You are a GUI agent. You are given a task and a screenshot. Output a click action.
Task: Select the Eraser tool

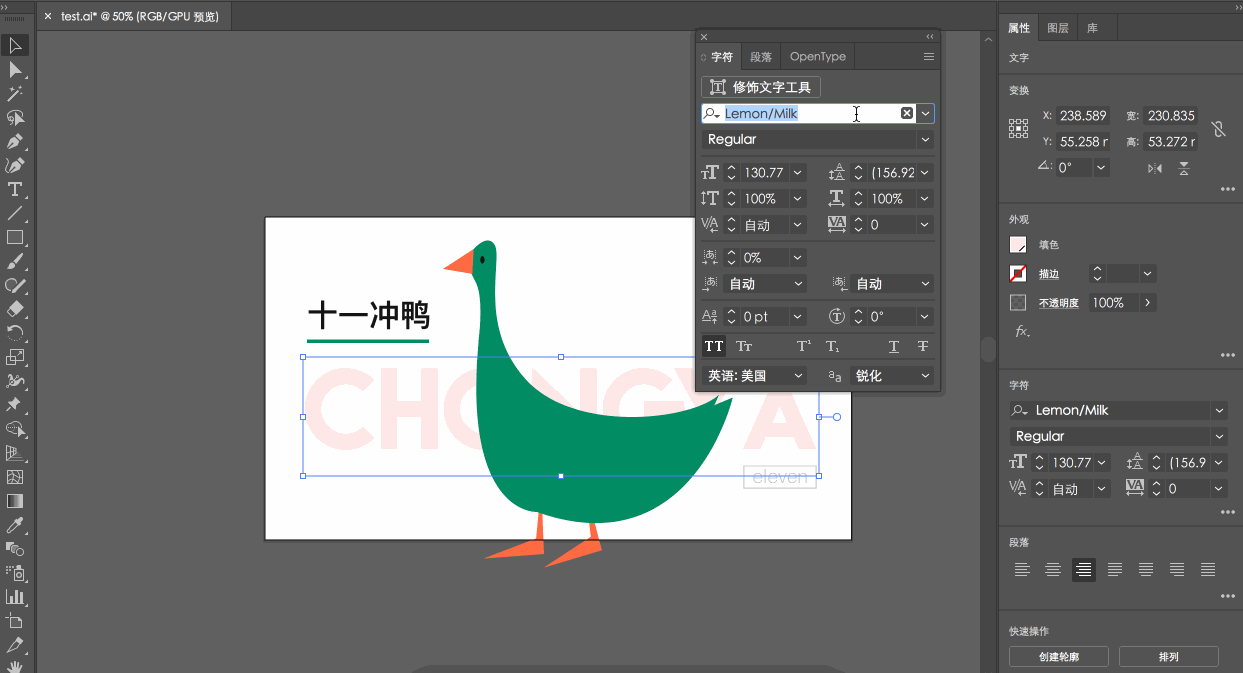(16, 309)
